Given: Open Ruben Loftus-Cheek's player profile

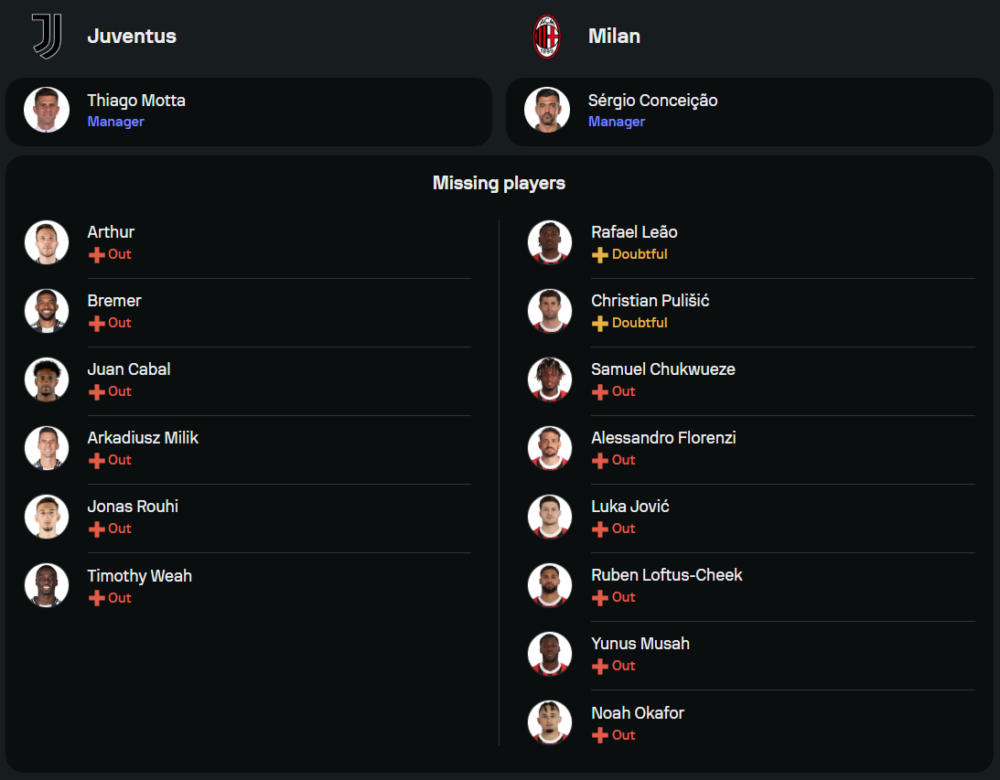Looking at the screenshot, I should click(666, 575).
